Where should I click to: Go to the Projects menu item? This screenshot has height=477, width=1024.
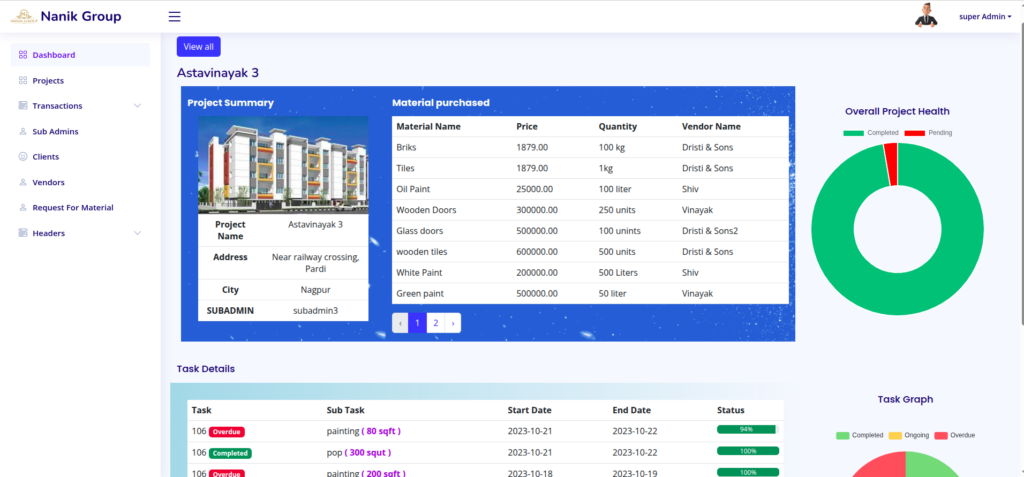pyautogui.click(x=80, y=80)
